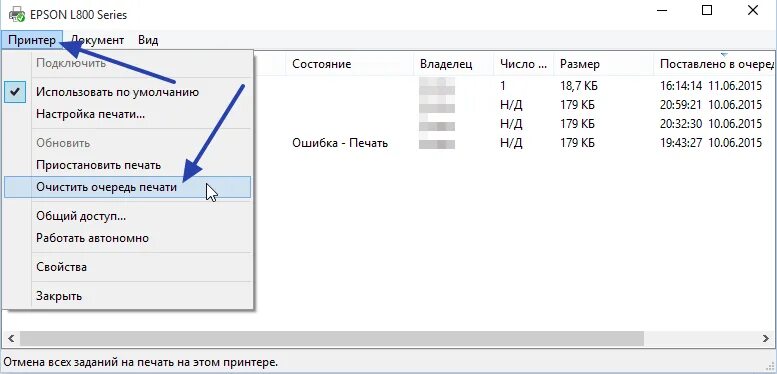Close the EPSON L800 Series window
Screen dimensions: 777x374
(753, 10)
